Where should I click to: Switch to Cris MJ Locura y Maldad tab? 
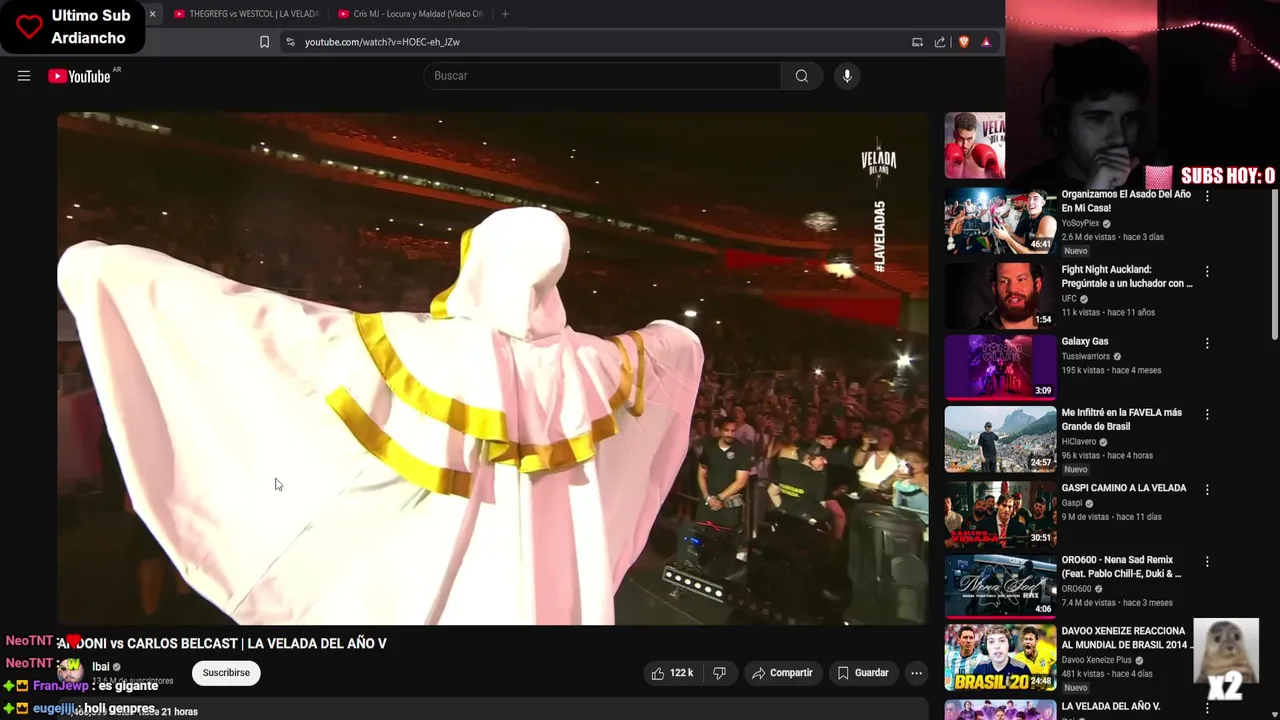point(410,14)
